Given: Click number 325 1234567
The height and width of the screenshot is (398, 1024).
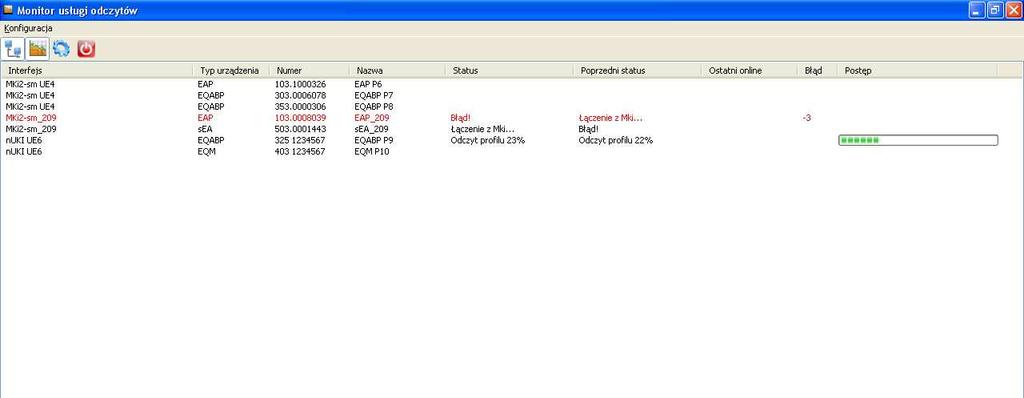Looking at the screenshot, I should click(300, 141).
